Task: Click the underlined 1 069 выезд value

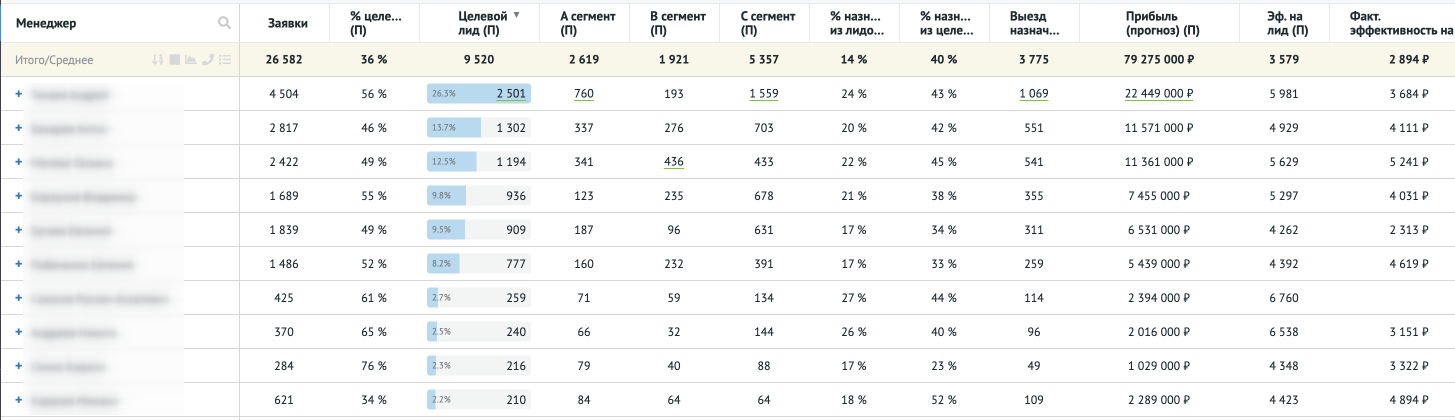Action: pyautogui.click(x=1034, y=94)
